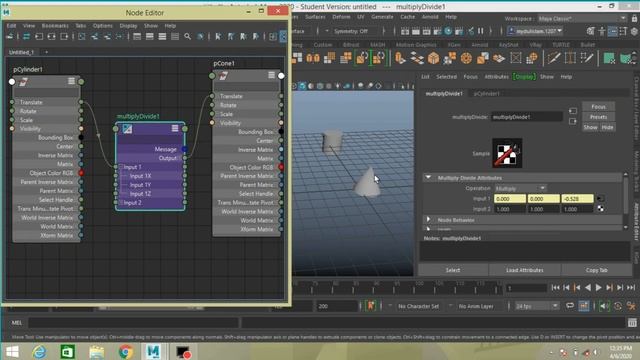The image size is (640, 360).
Task: Click the MEL command line input
Action: click(133, 322)
